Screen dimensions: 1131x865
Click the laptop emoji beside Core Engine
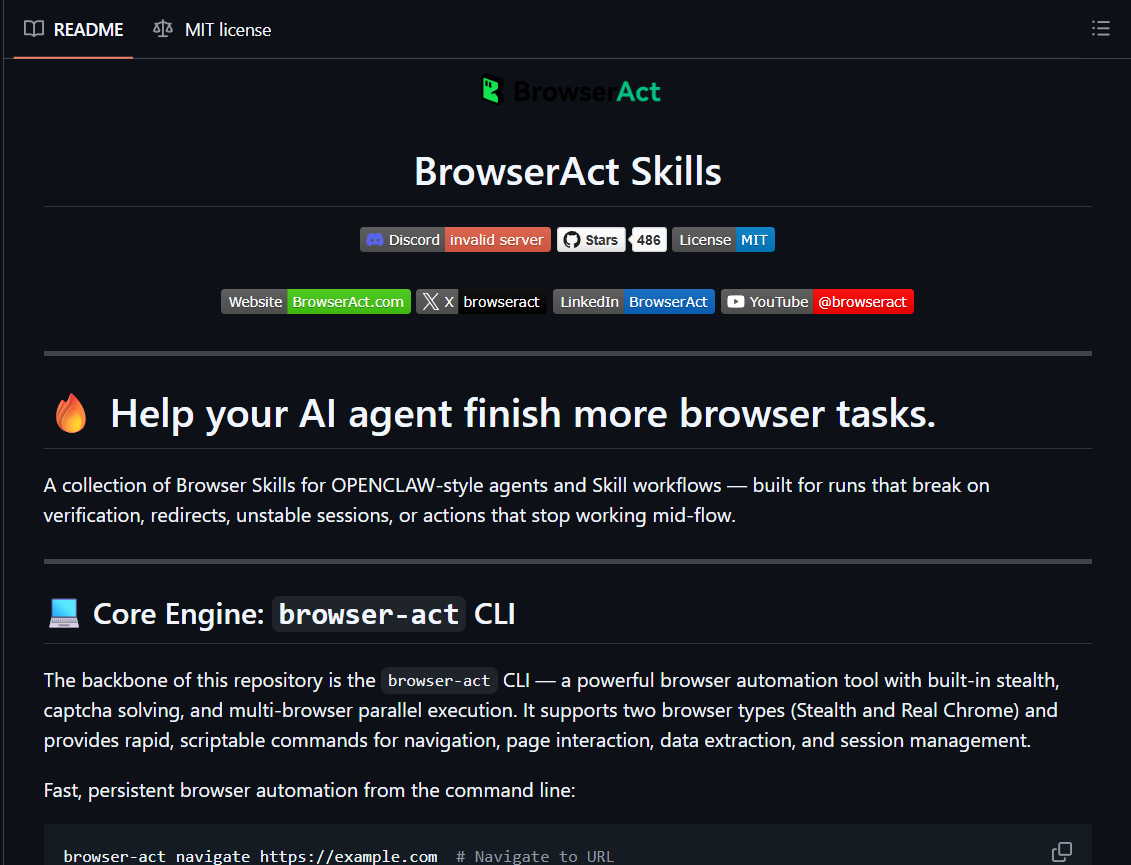coord(63,614)
